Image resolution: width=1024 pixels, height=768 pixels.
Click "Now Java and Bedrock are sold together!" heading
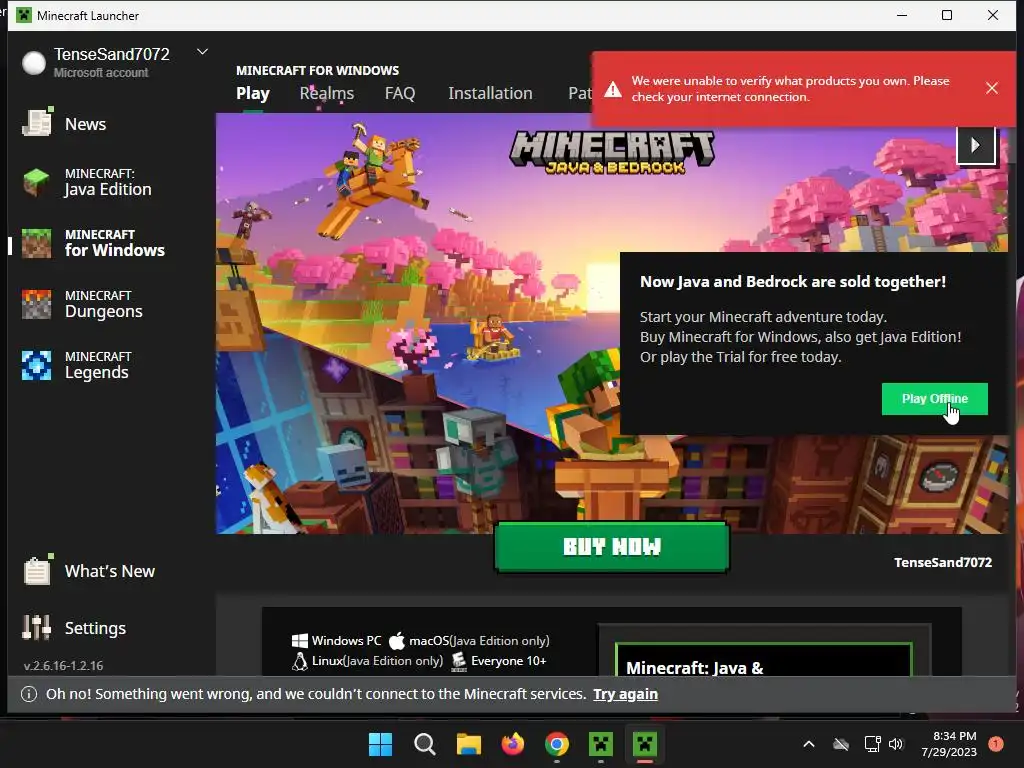pos(793,281)
